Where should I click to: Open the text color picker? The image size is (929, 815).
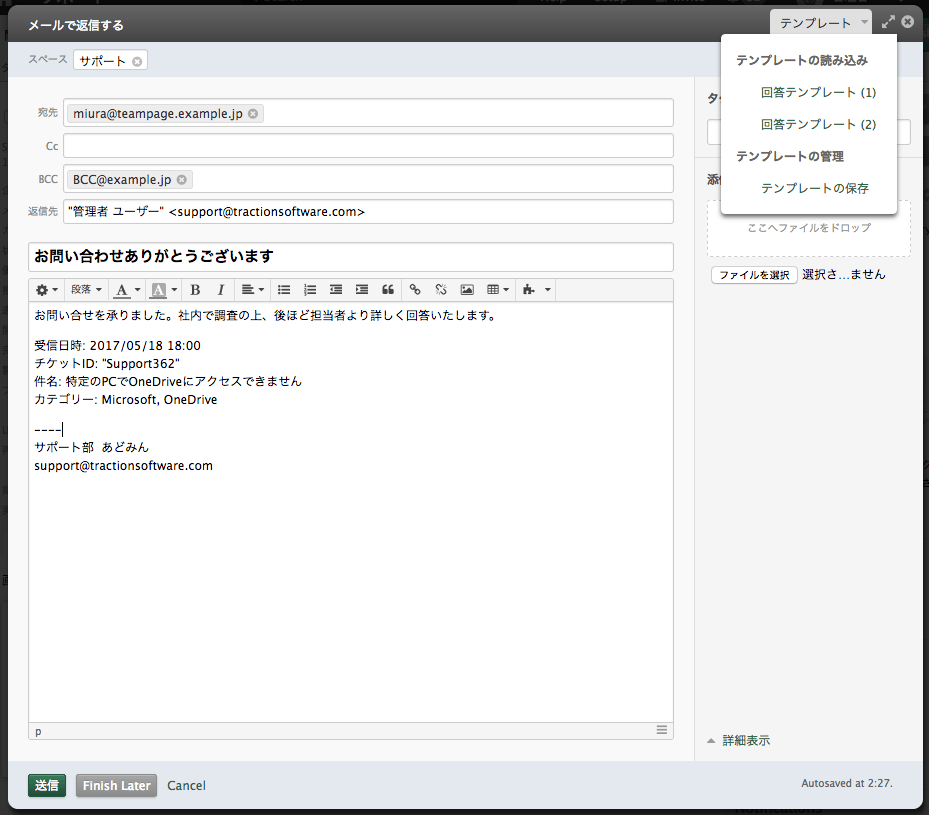pyautogui.click(x=126, y=290)
